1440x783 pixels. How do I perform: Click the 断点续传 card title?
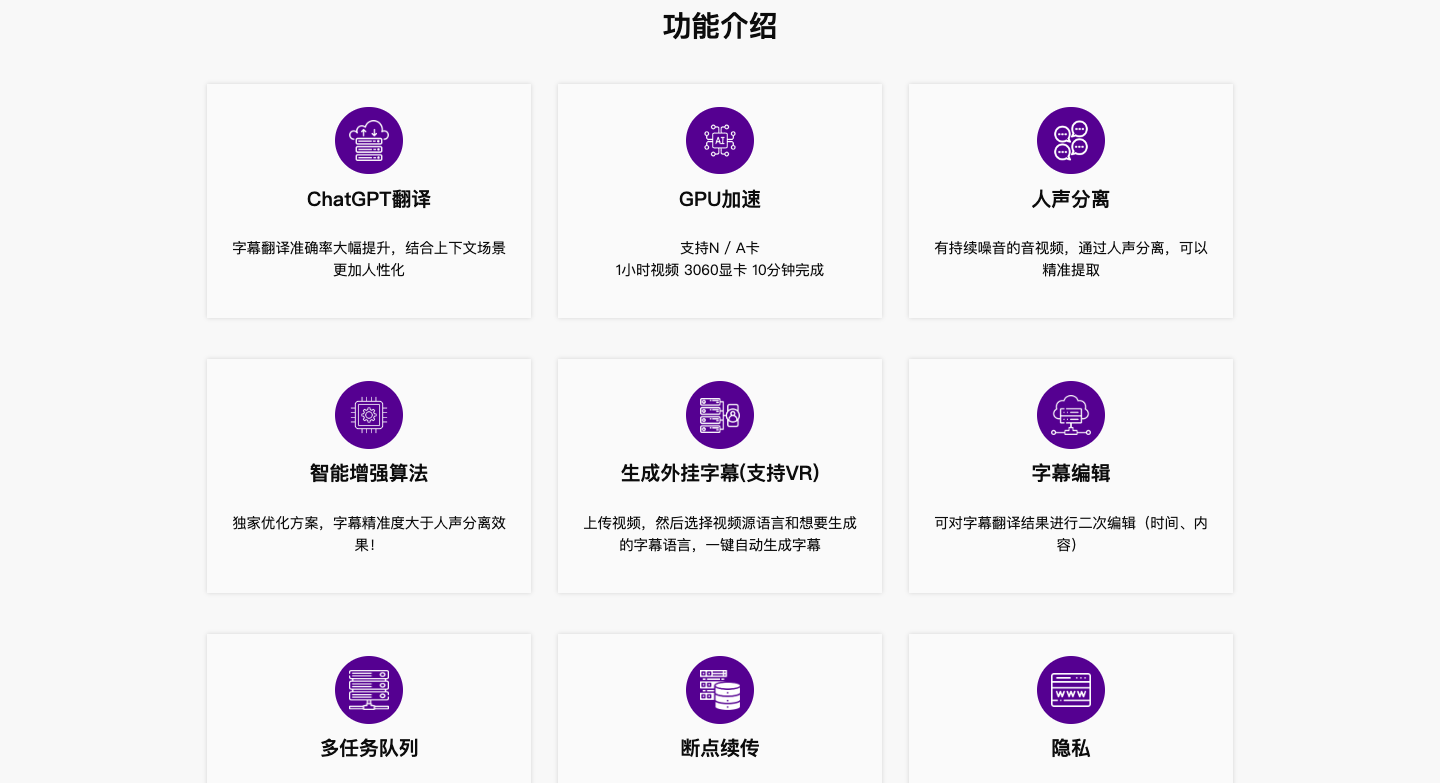pyautogui.click(x=720, y=748)
